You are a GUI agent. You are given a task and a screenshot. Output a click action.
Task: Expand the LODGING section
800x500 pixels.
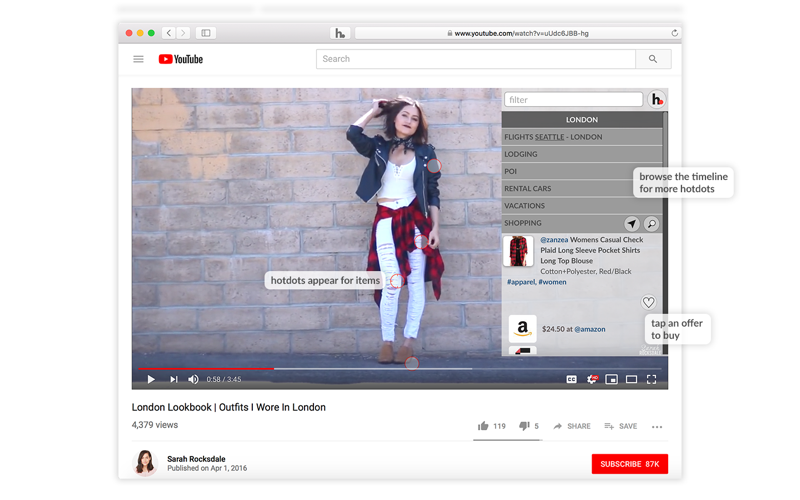click(582, 154)
